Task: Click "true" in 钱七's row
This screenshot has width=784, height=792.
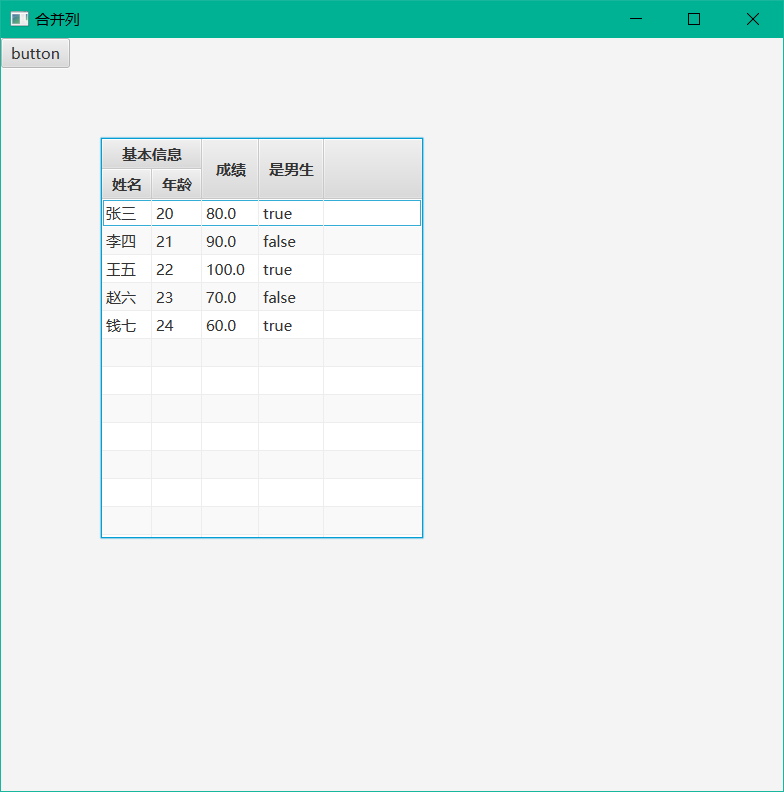Action: [x=291, y=325]
